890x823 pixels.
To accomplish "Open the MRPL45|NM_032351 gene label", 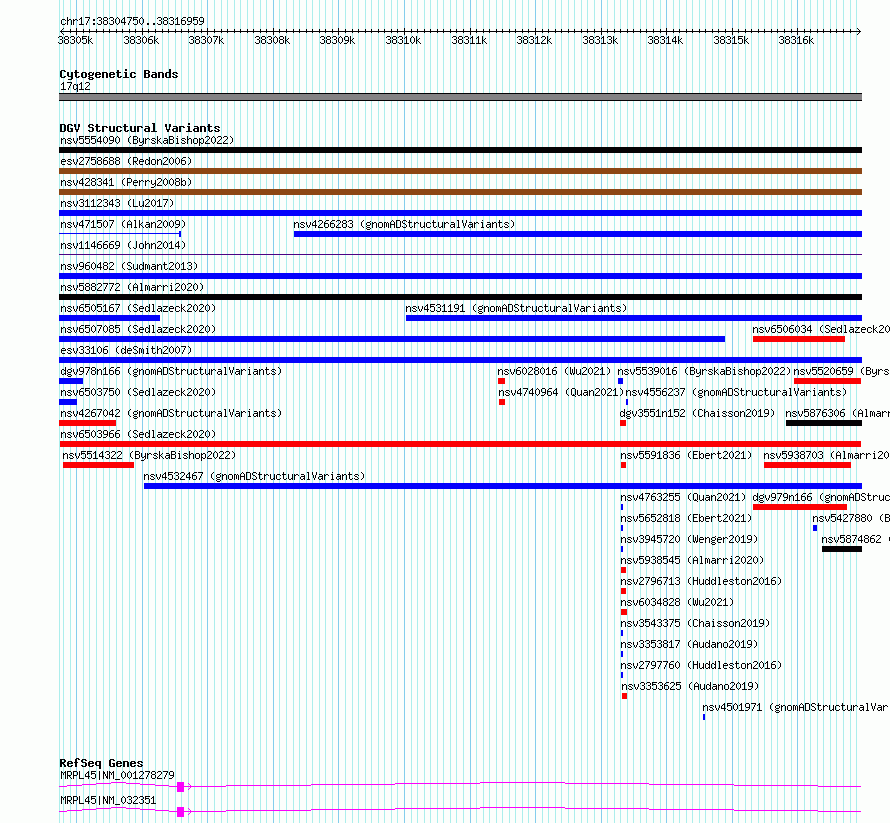I will (108, 800).
